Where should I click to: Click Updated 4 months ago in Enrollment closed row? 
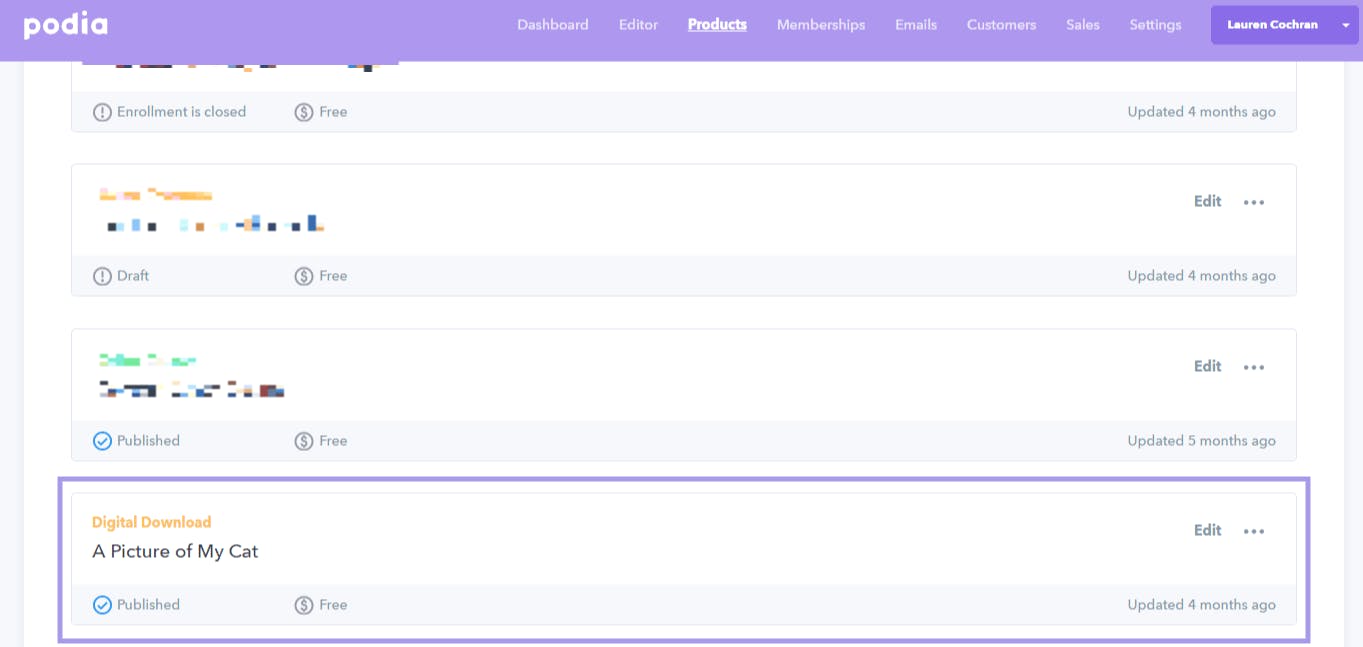(1202, 112)
